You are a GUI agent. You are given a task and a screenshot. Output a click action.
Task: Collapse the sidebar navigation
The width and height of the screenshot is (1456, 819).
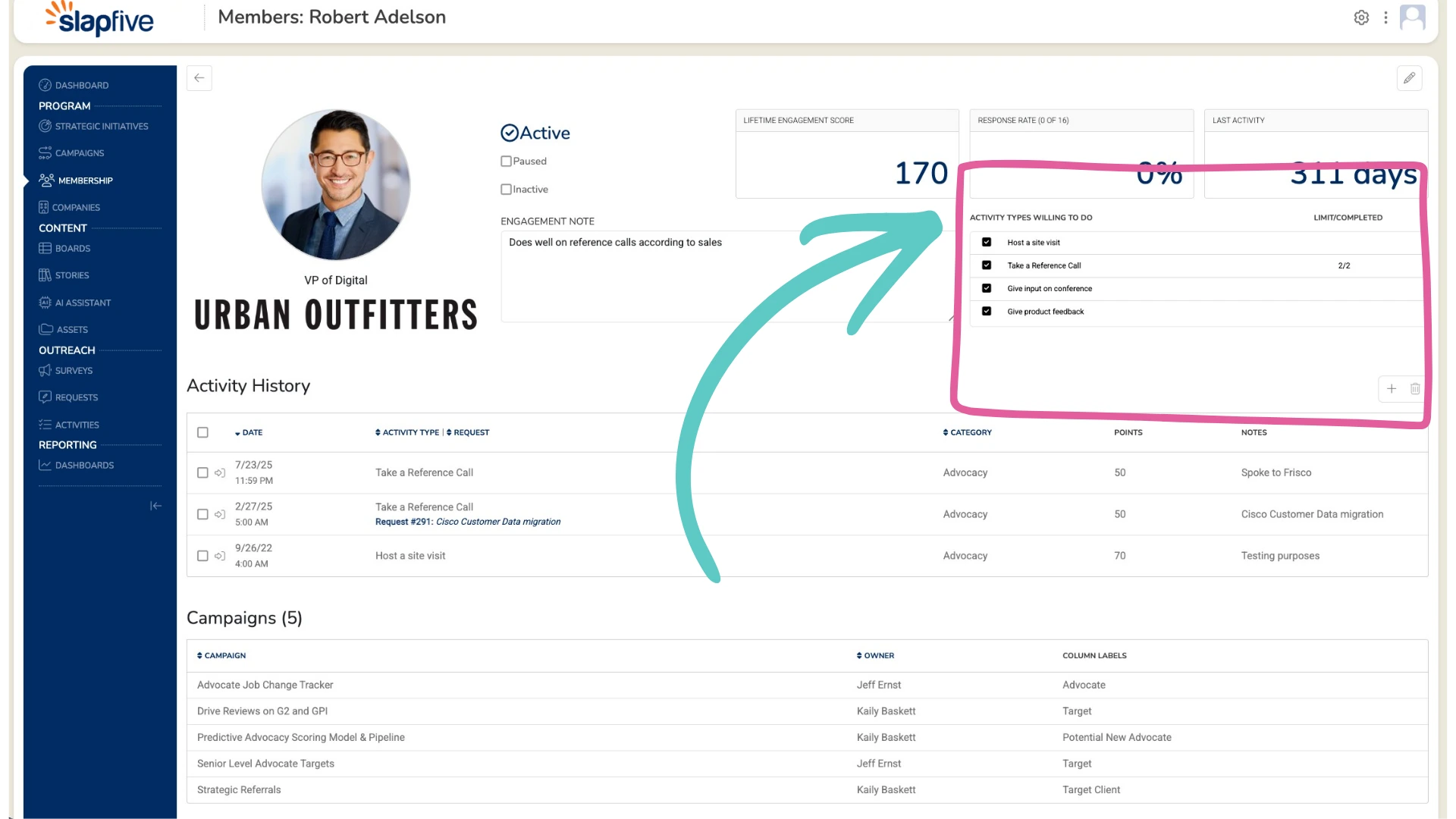(155, 506)
